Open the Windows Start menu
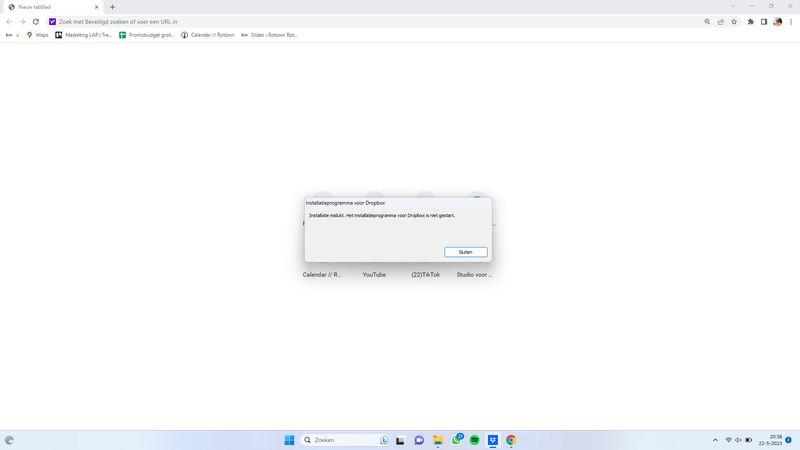Viewport: 800px width, 450px height. pyautogui.click(x=289, y=440)
